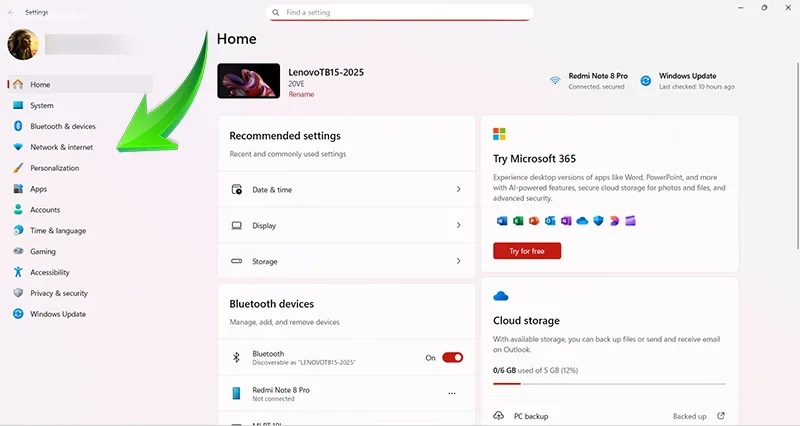Open the PC backup external link icon
The width and height of the screenshot is (800, 426).
[720, 416]
